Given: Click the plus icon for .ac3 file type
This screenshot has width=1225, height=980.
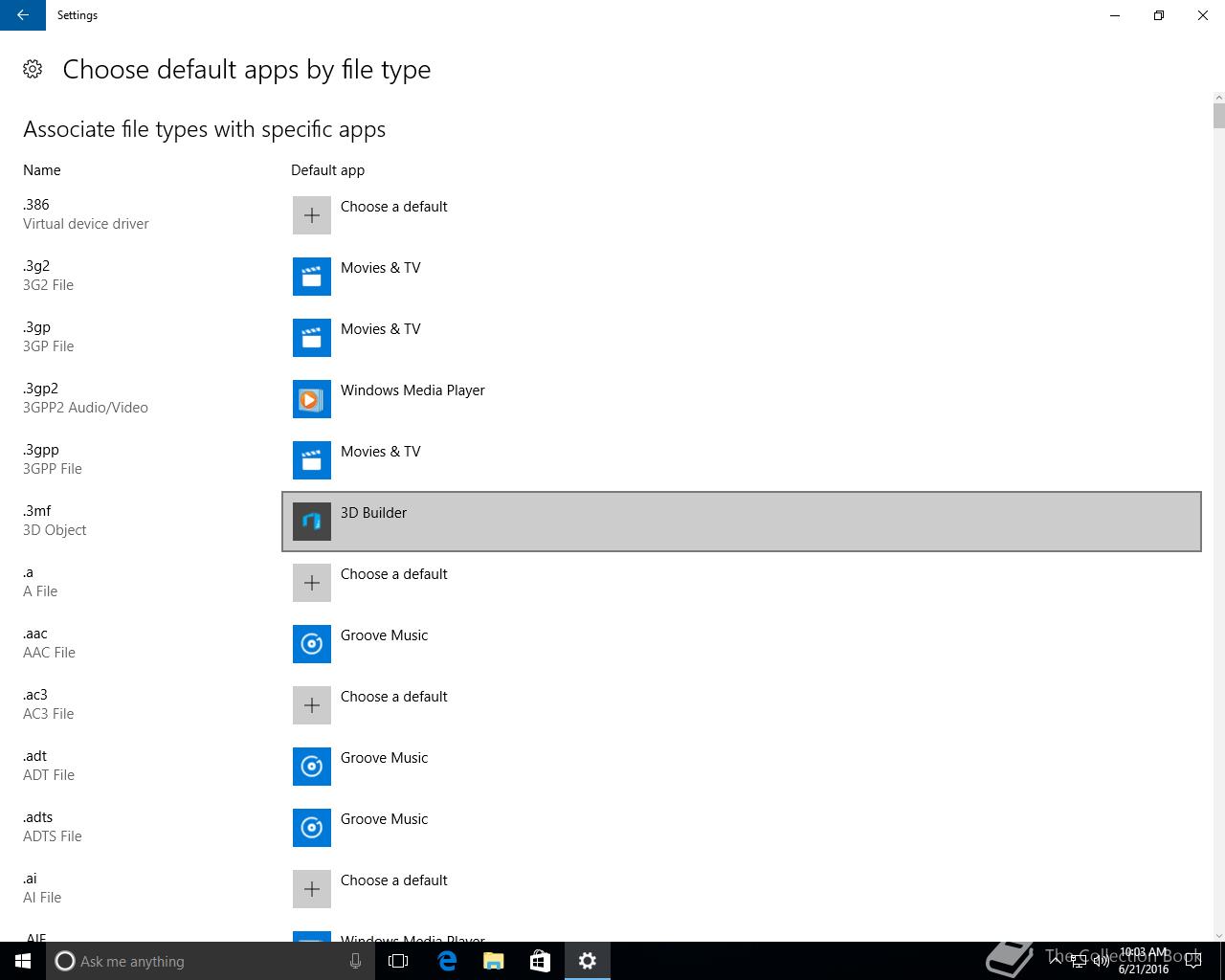Looking at the screenshot, I should tap(312, 705).
